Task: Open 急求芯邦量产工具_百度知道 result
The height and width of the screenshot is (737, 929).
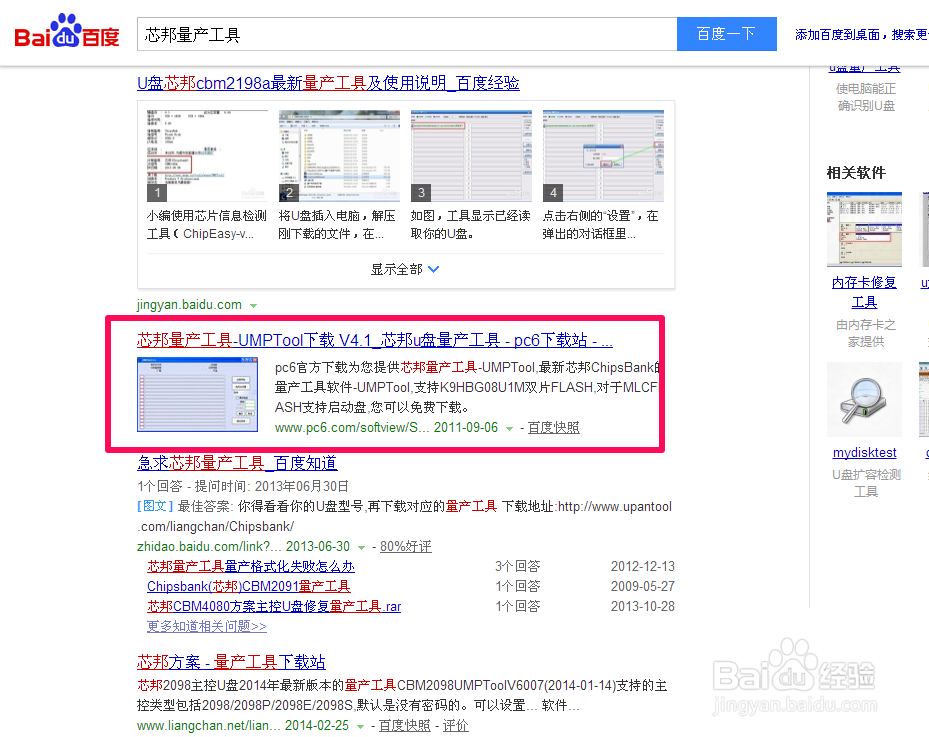Action: point(237,463)
